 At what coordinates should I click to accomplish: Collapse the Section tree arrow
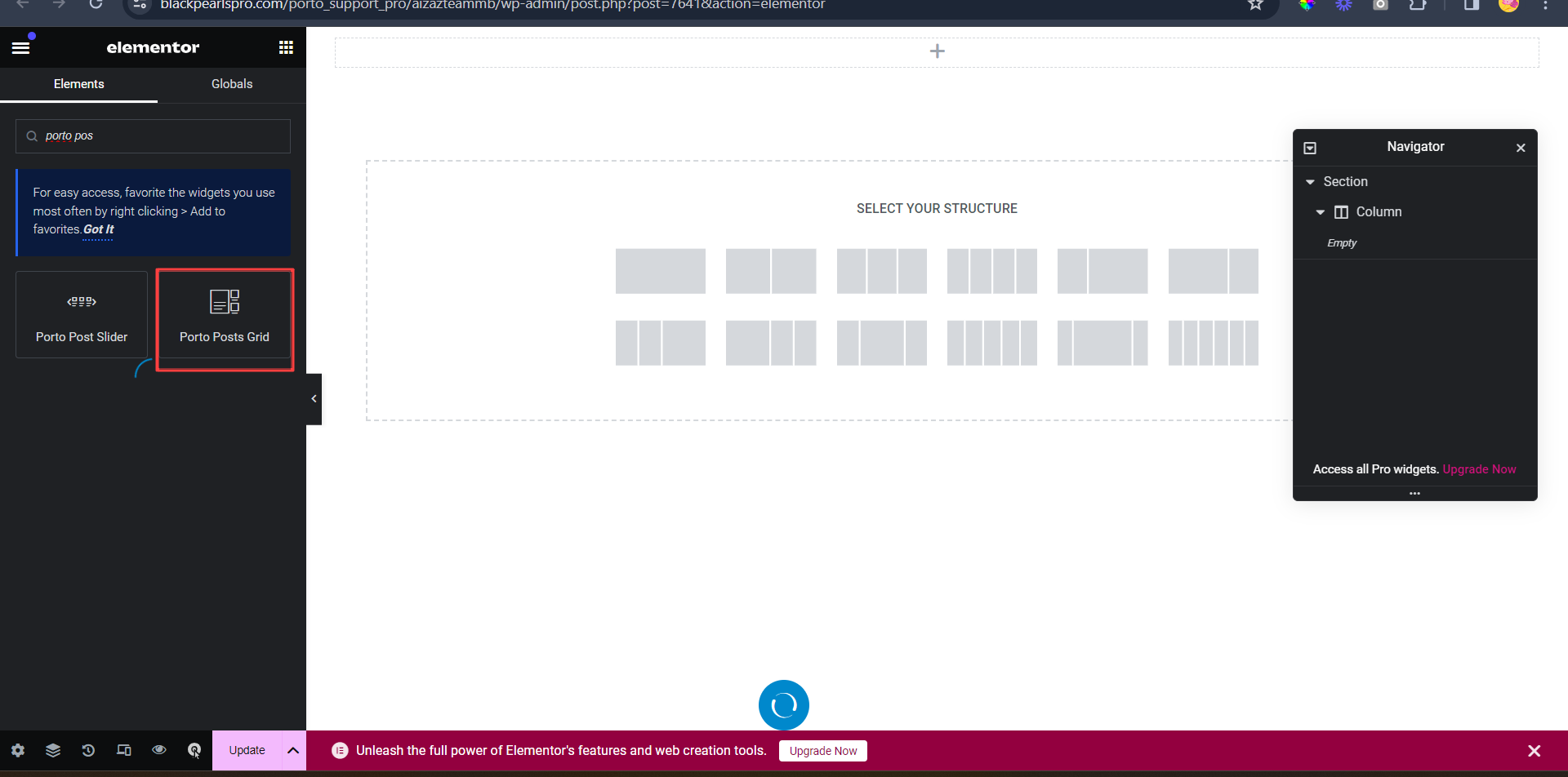coord(1310,182)
